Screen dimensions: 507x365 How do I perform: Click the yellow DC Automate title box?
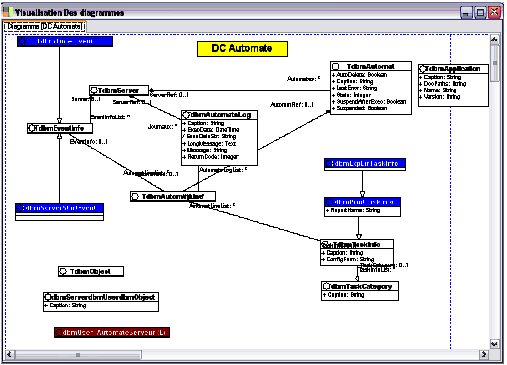242,49
